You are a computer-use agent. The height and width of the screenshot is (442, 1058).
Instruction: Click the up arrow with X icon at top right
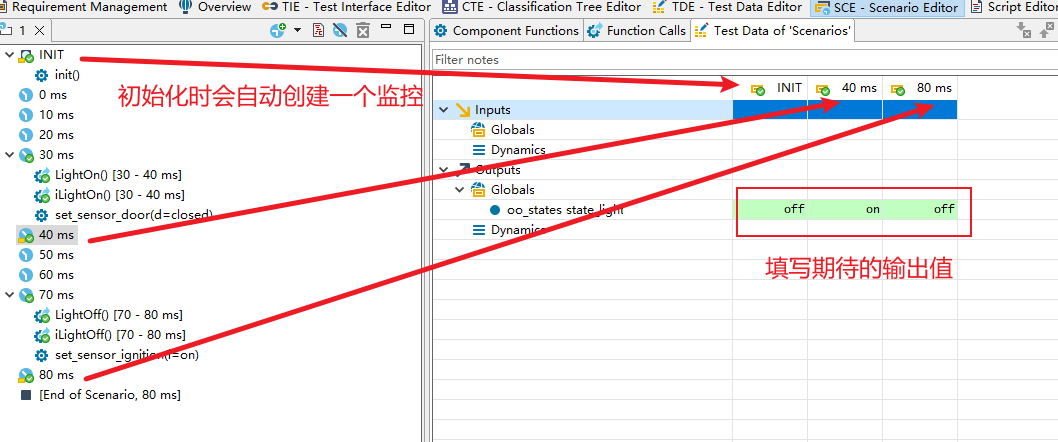pos(1048,30)
